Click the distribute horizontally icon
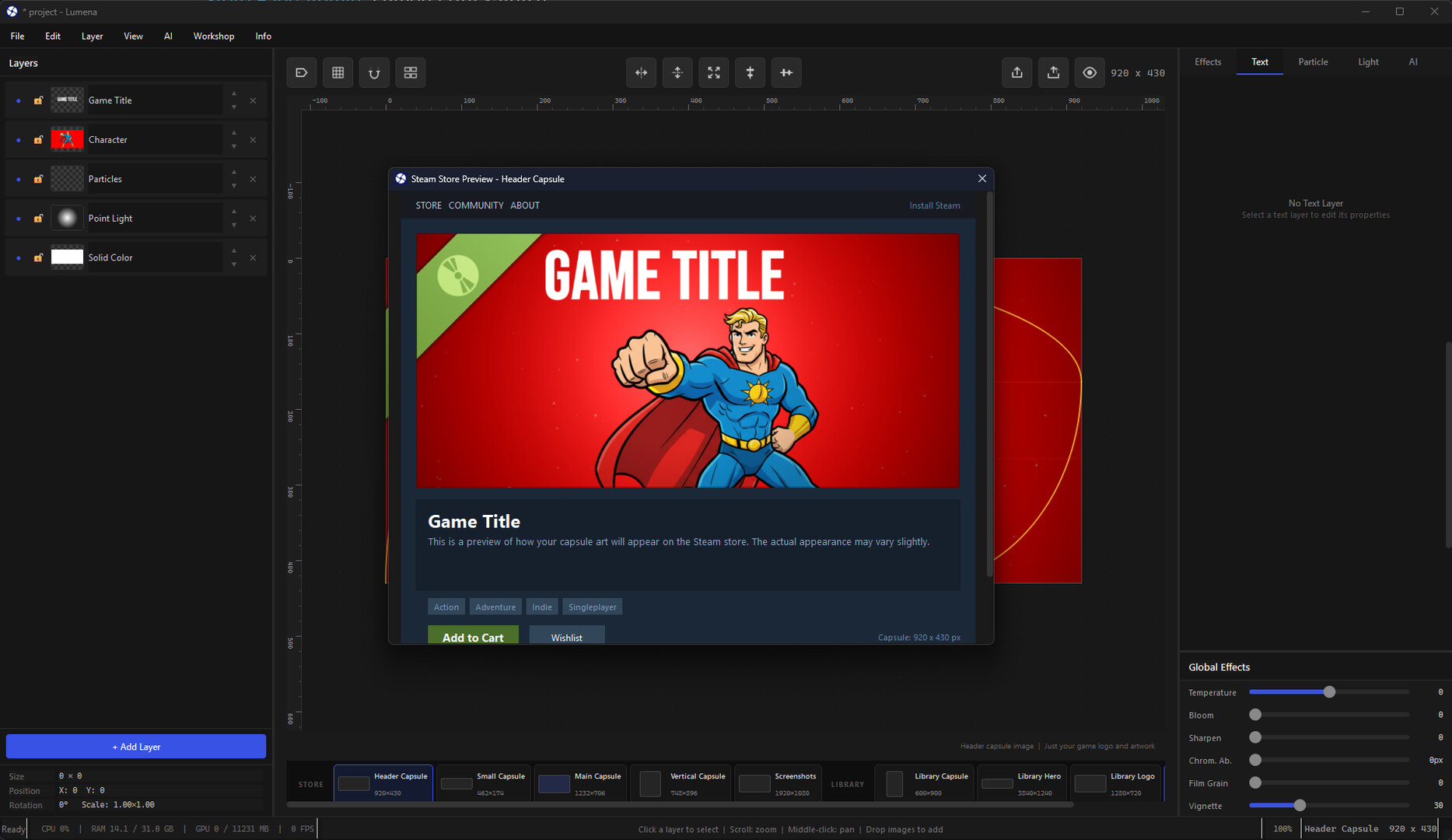 [786, 72]
